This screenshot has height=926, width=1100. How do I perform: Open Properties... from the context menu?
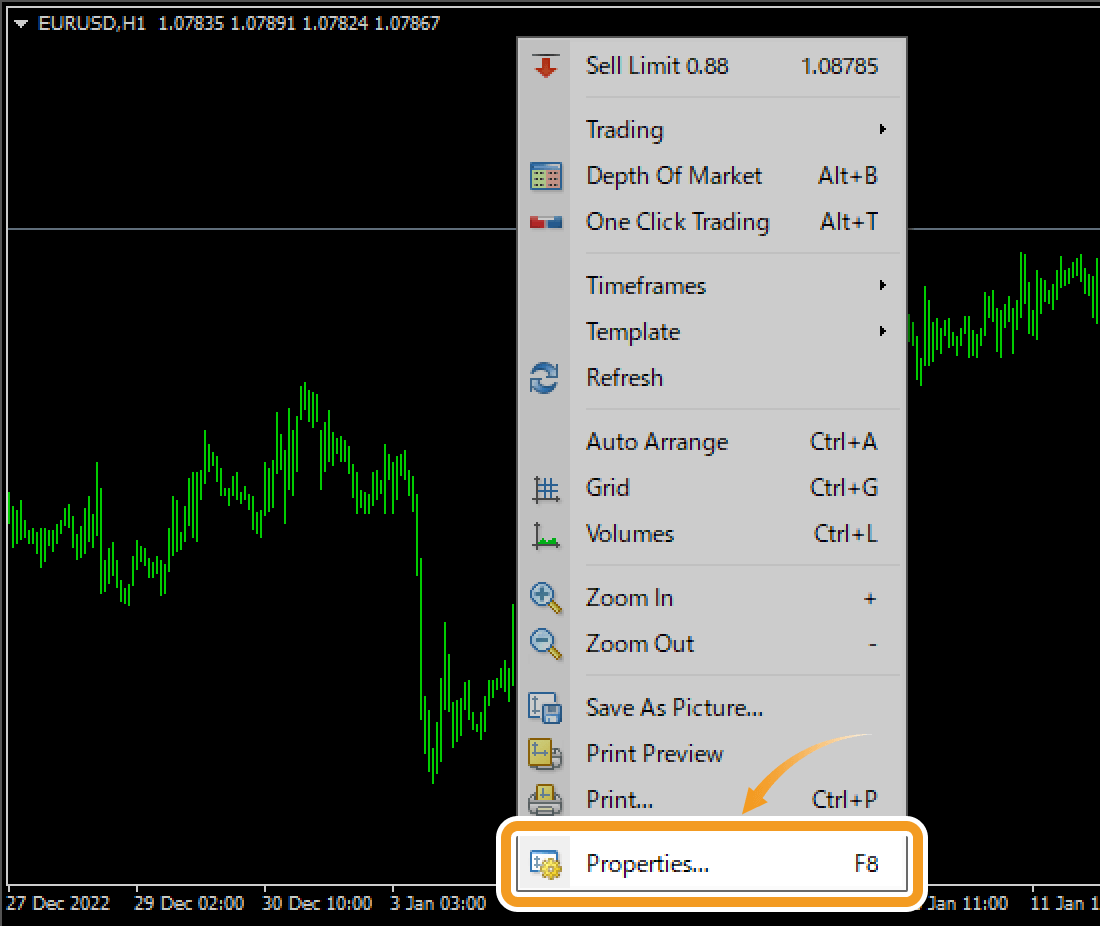pos(648,864)
